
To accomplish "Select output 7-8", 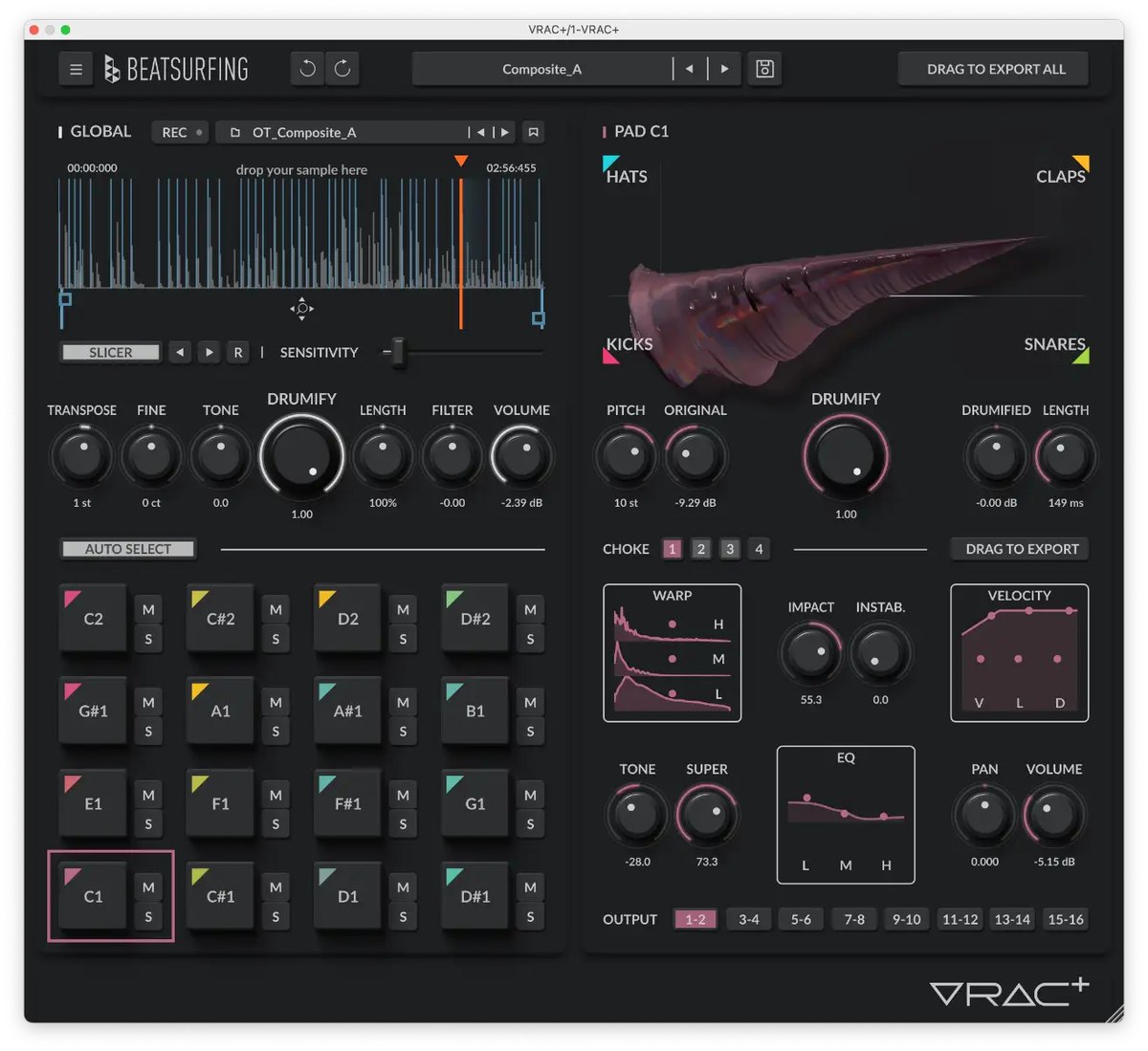I will click(854, 919).
